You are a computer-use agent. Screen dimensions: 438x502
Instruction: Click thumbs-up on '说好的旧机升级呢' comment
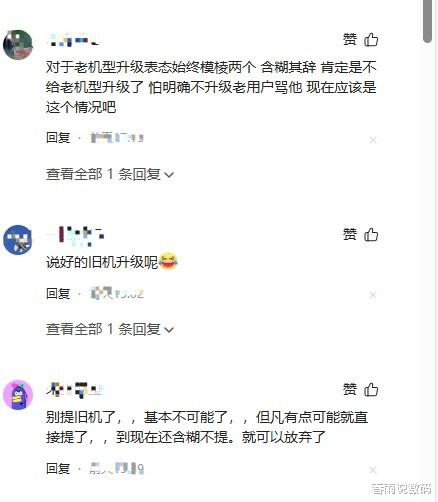371,234
